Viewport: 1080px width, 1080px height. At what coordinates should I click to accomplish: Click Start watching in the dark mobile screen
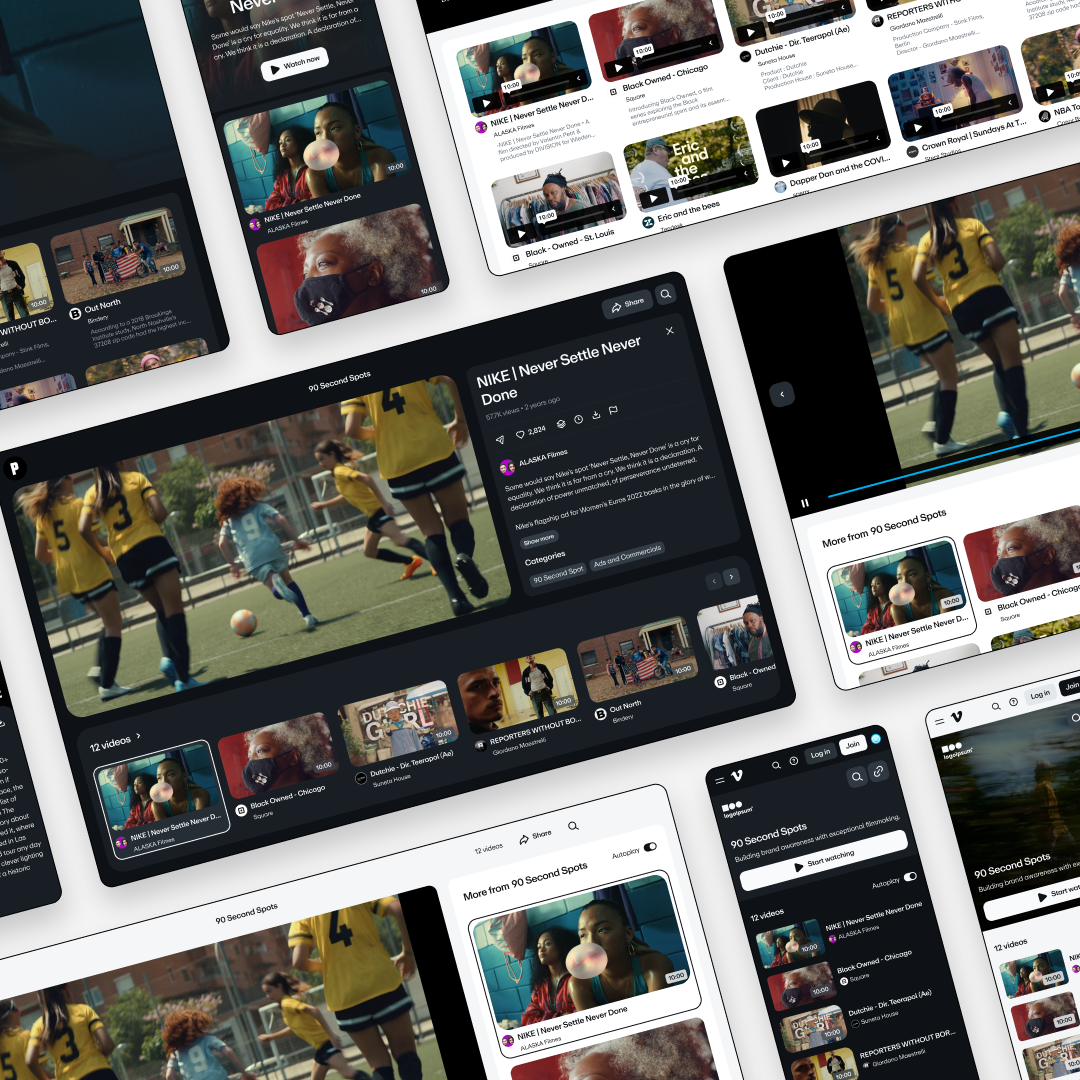tap(824, 860)
